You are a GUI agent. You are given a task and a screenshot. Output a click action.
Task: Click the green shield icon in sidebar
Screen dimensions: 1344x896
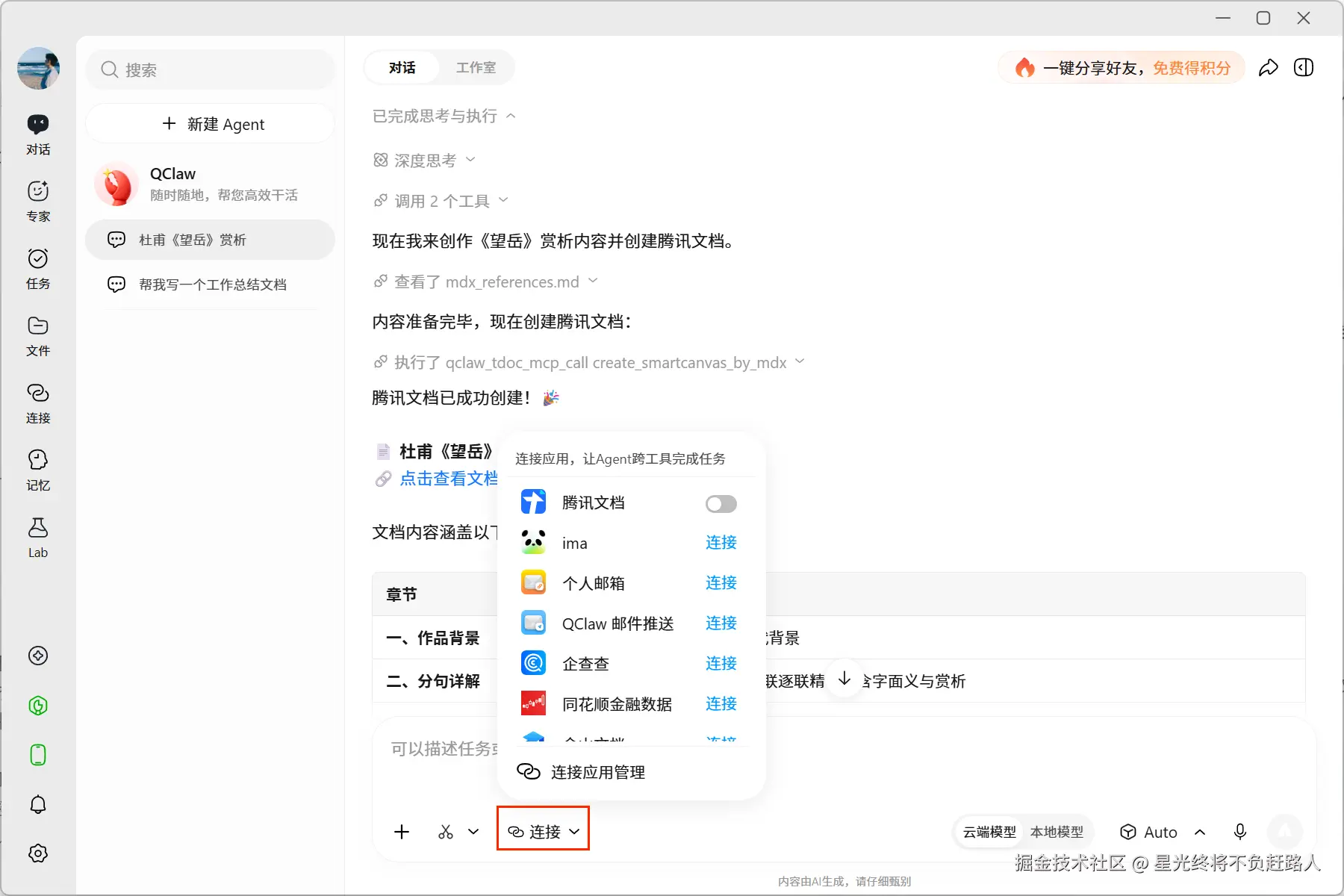pos(38,706)
